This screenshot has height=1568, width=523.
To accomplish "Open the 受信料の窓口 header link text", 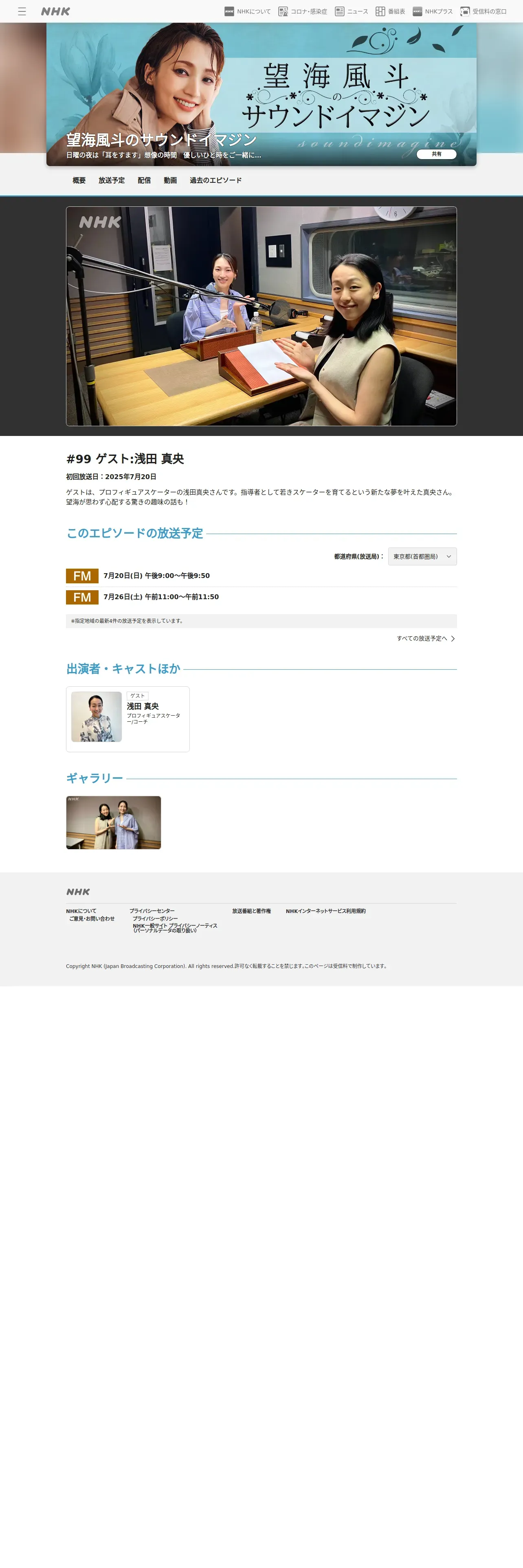I will click(x=490, y=11).
